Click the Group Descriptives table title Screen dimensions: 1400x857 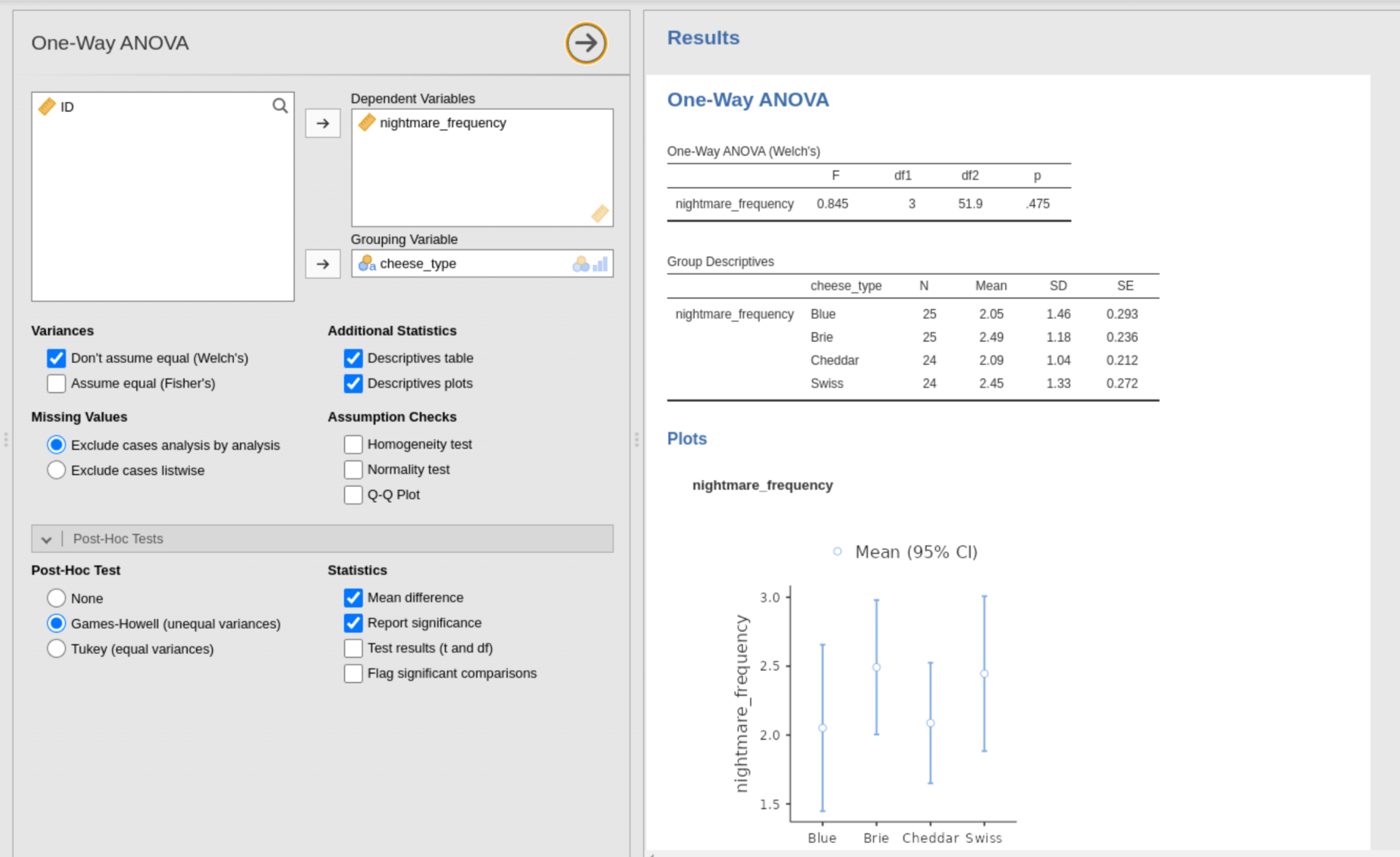[720, 262]
